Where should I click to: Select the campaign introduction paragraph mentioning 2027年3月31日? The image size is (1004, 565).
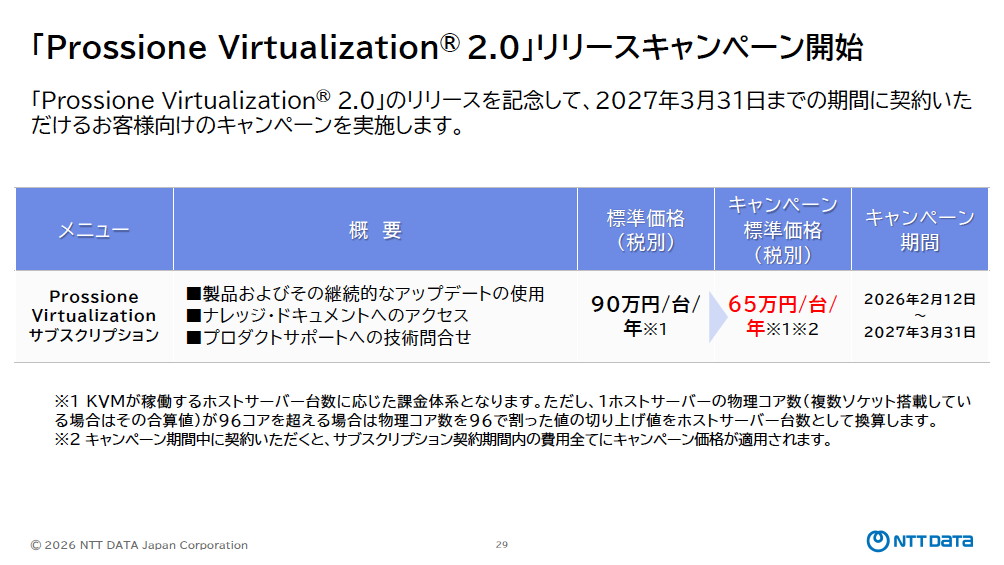(501, 113)
